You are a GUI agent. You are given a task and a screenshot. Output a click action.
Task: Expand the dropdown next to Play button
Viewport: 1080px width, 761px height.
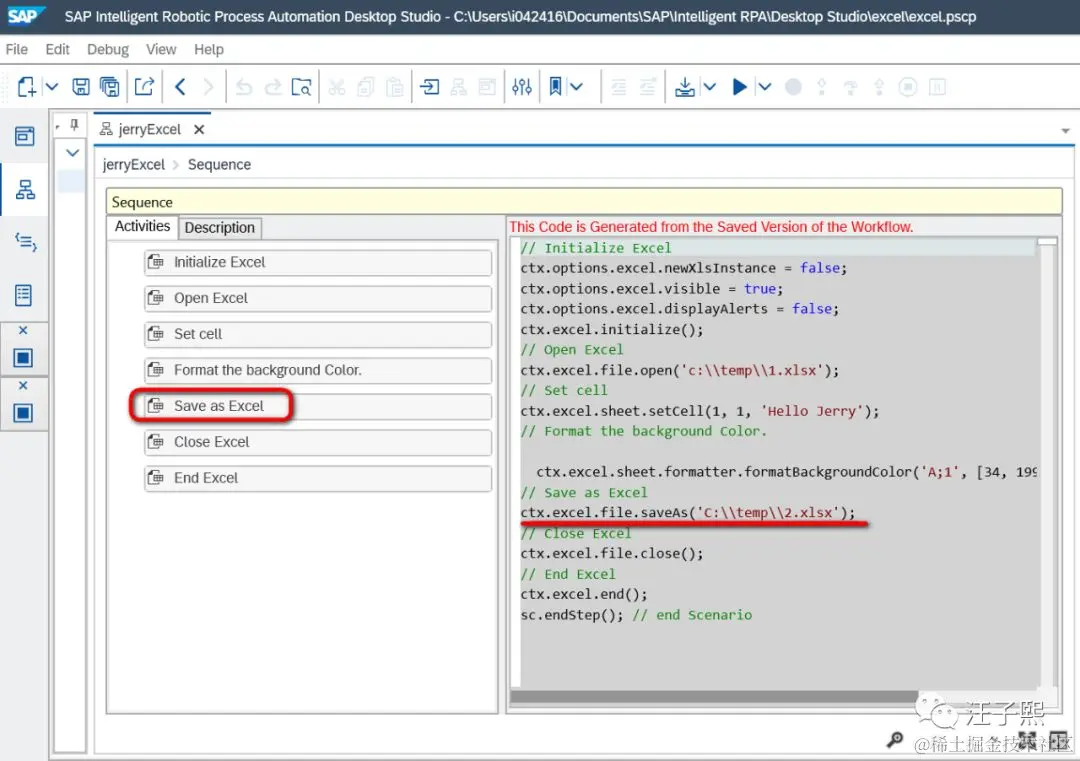[765, 87]
